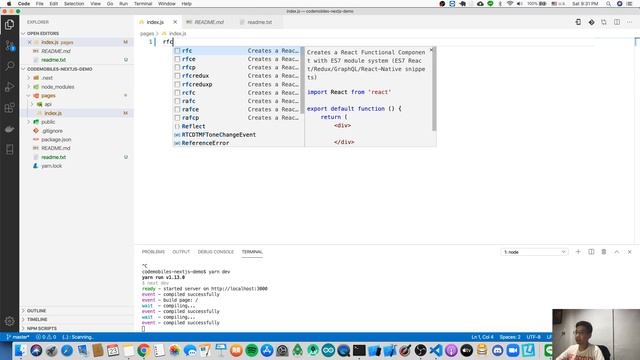Viewport: 640px width, 360px height.
Task: Close the index.js editor tab
Action: pos(175,22)
